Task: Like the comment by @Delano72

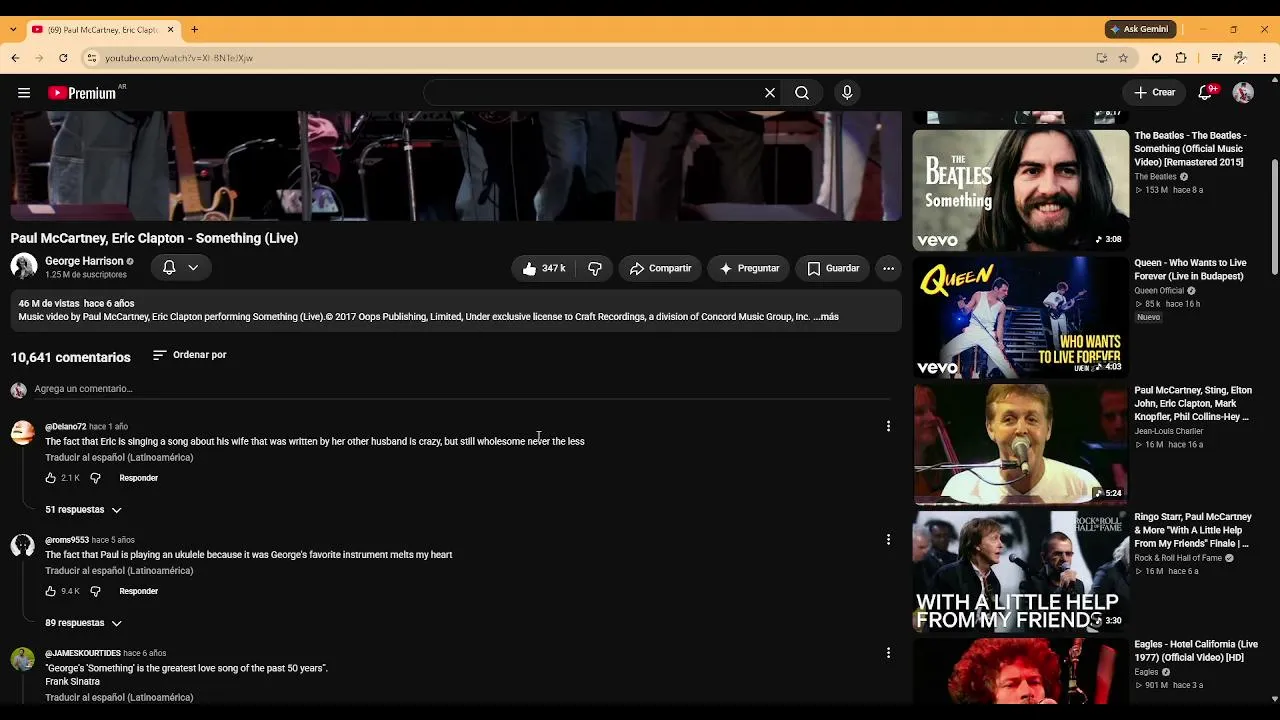Action: pos(51,478)
